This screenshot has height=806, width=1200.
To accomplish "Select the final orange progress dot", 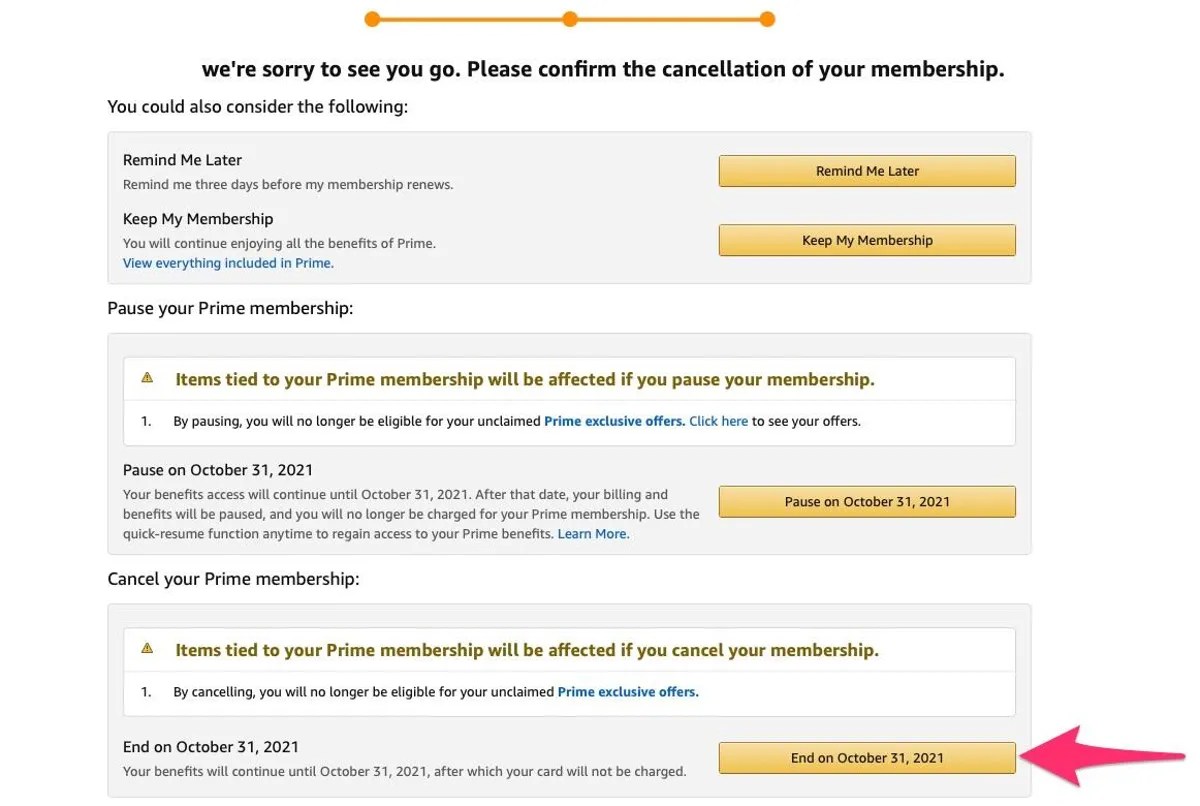I will [767, 18].
